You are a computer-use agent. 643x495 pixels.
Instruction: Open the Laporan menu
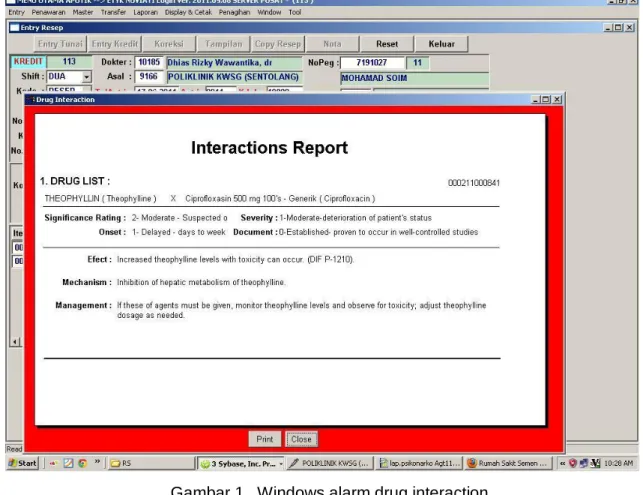[145, 12]
